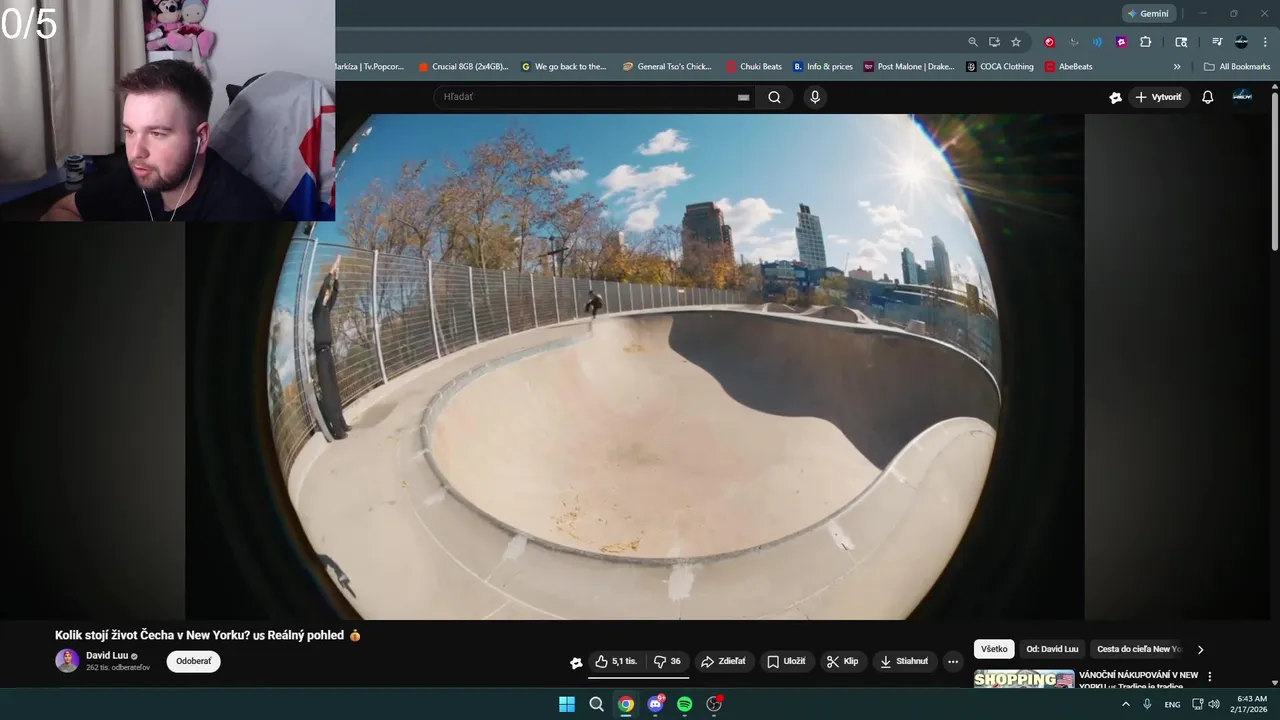Open the Post Malone | Drake... bookmark
This screenshot has width=1280, height=720.
(909, 67)
